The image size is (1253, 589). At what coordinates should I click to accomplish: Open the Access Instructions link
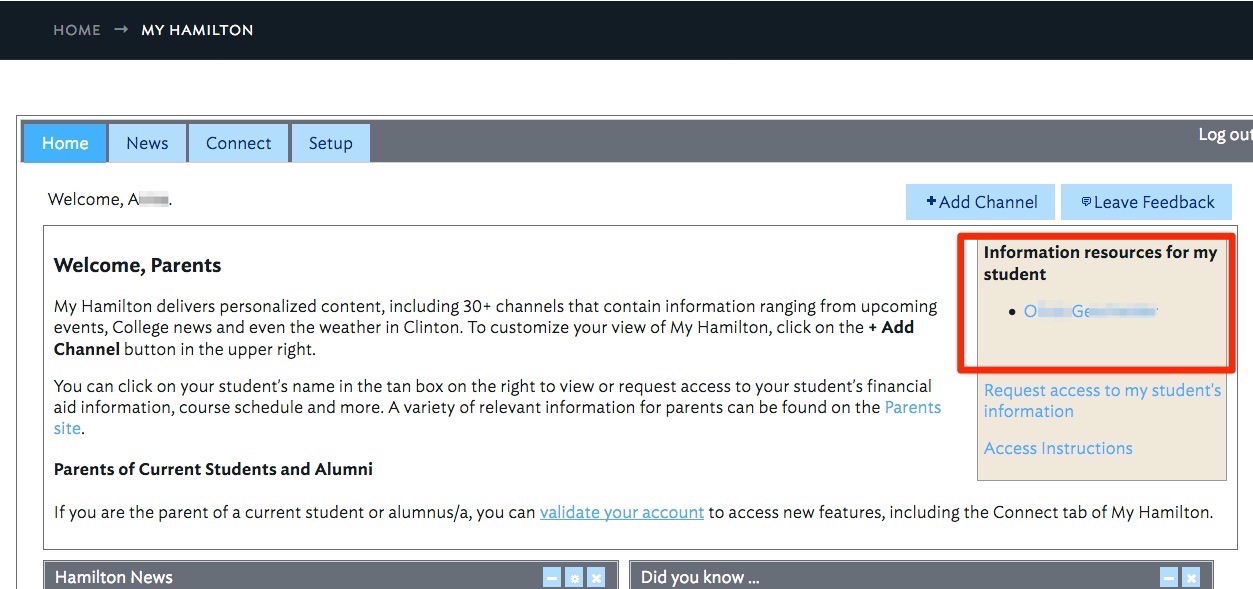(1058, 448)
